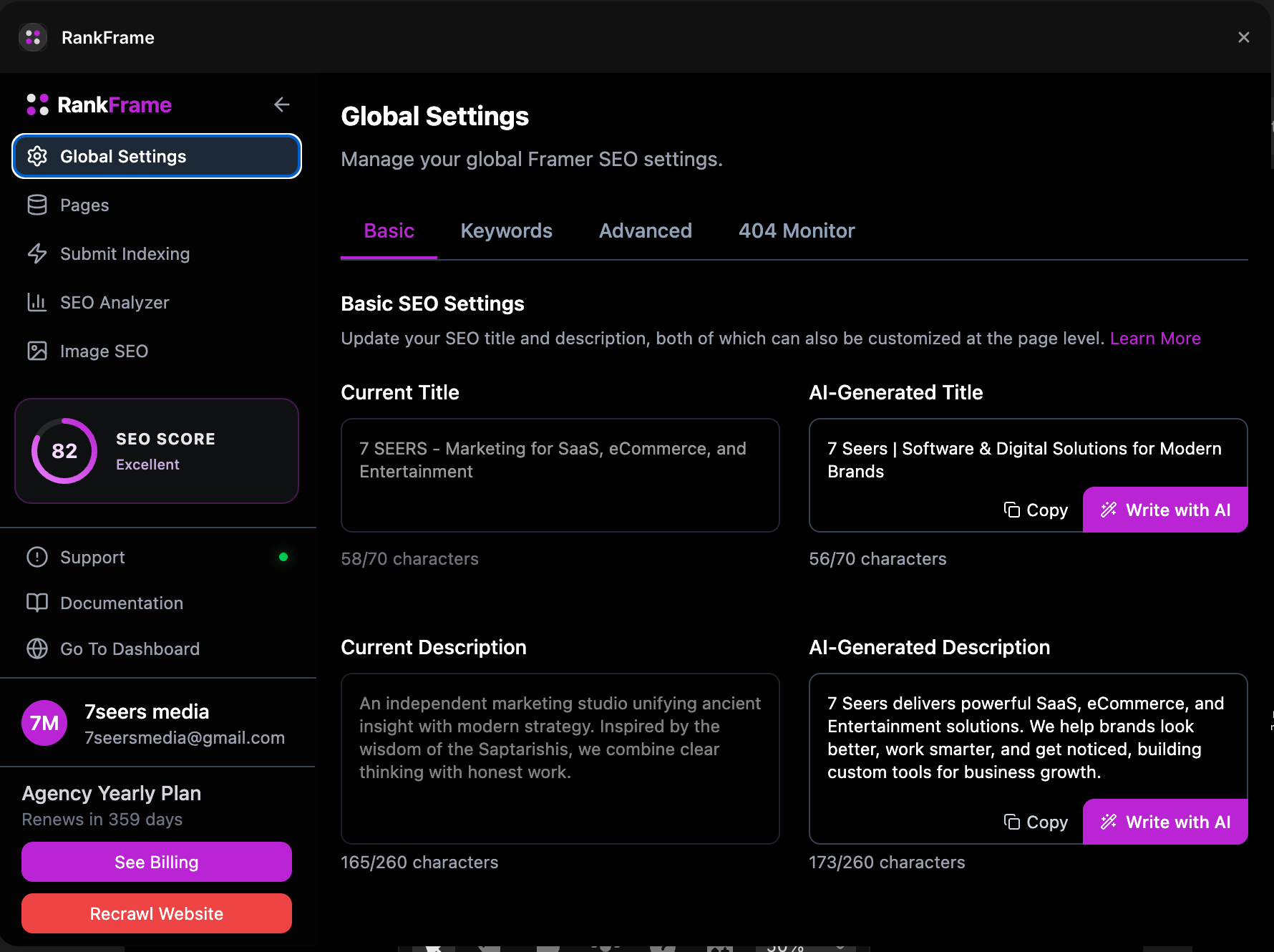1274x952 pixels.
Task: Collapse the sidebar with the arrow
Action: [282, 105]
